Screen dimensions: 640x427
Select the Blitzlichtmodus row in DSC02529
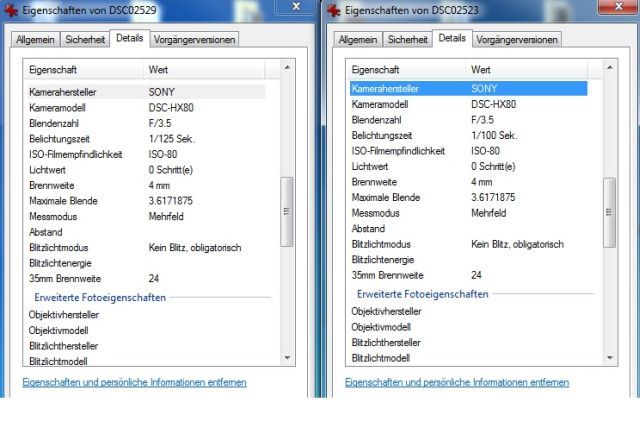click(x=146, y=247)
